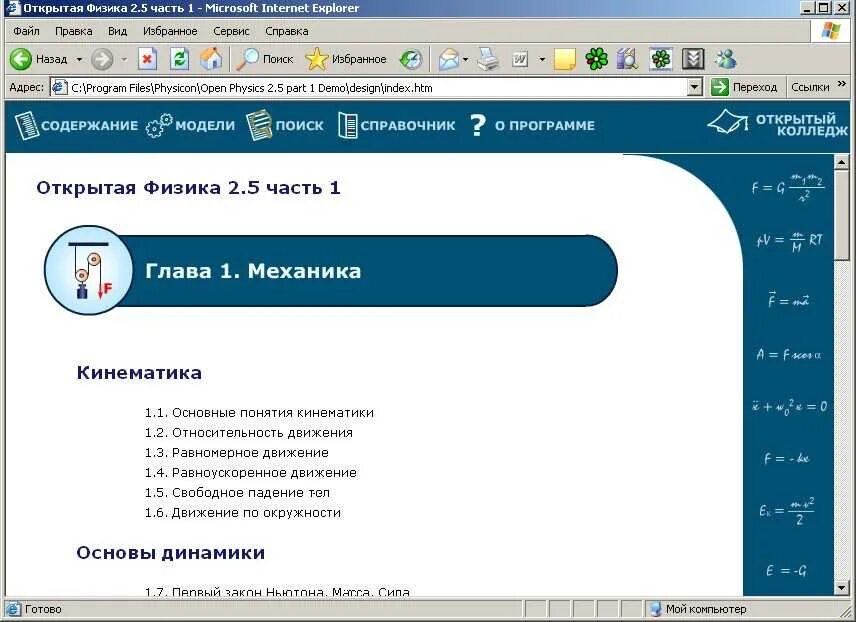This screenshot has height=622, width=856.
Task: Open Справочник via its book icon
Action: pyautogui.click(x=346, y=124)
